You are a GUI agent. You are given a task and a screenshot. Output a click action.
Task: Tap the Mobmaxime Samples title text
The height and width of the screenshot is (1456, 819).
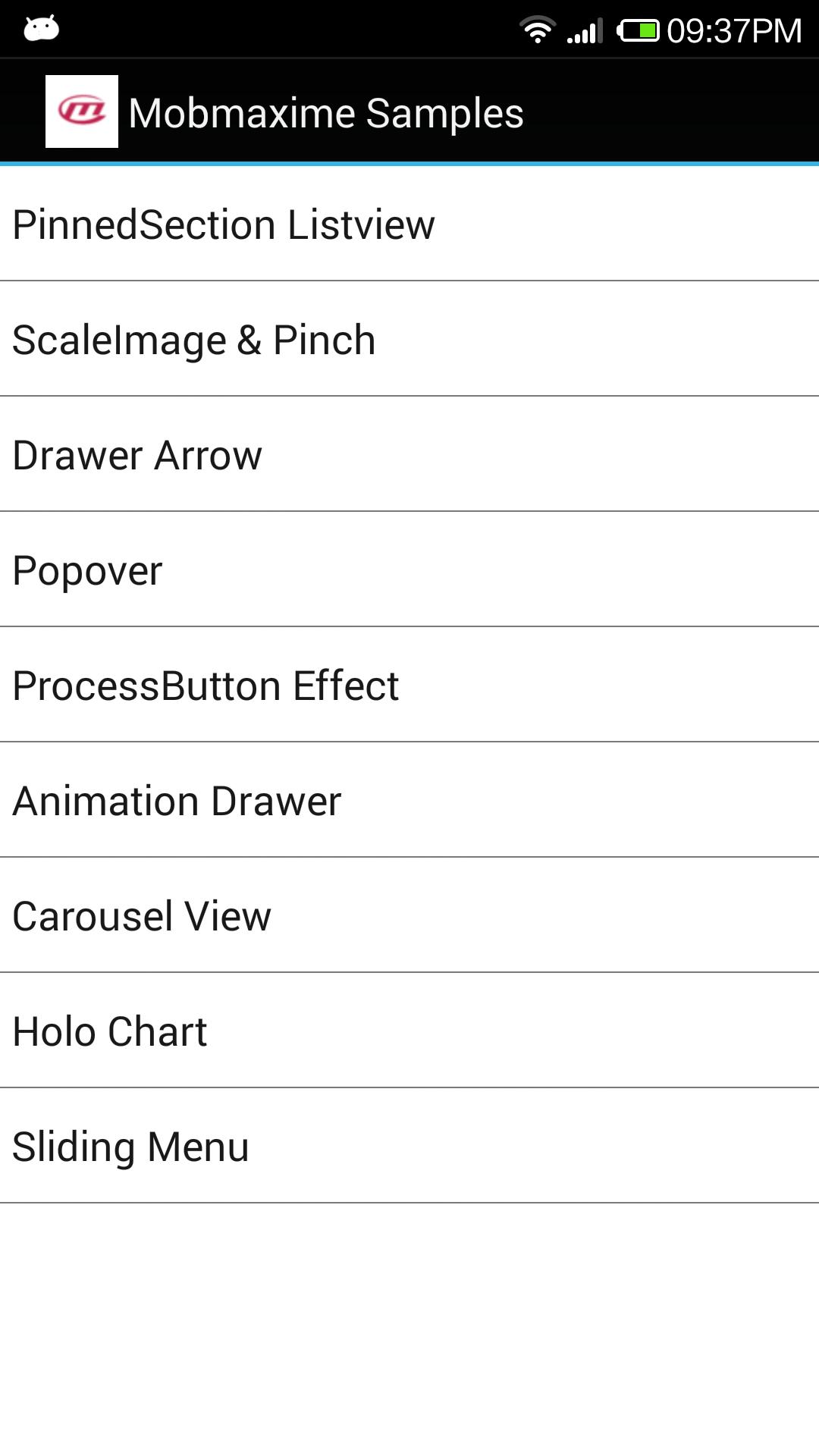326,112
